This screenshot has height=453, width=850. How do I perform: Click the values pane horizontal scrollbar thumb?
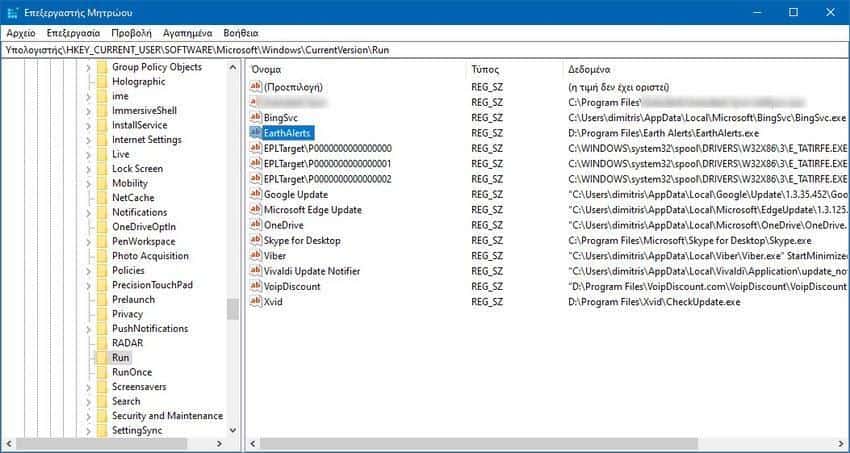479,444
